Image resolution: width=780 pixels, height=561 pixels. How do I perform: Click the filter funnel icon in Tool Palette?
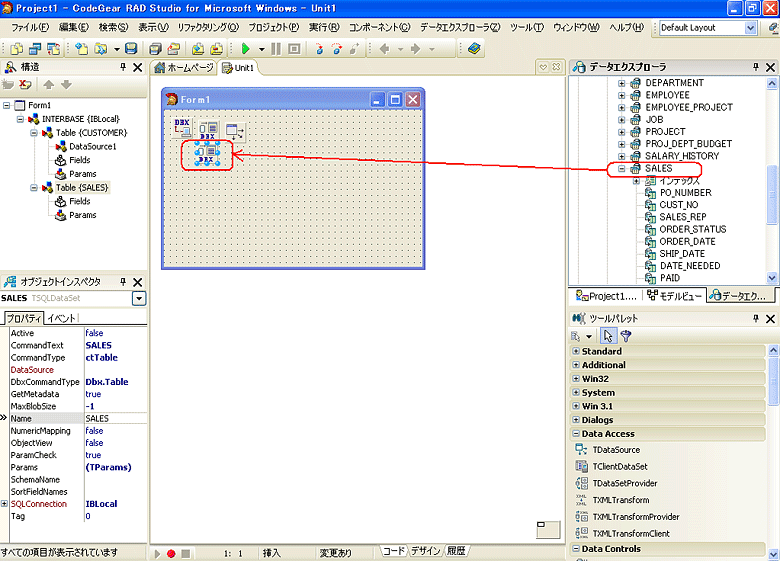point(626,336)
